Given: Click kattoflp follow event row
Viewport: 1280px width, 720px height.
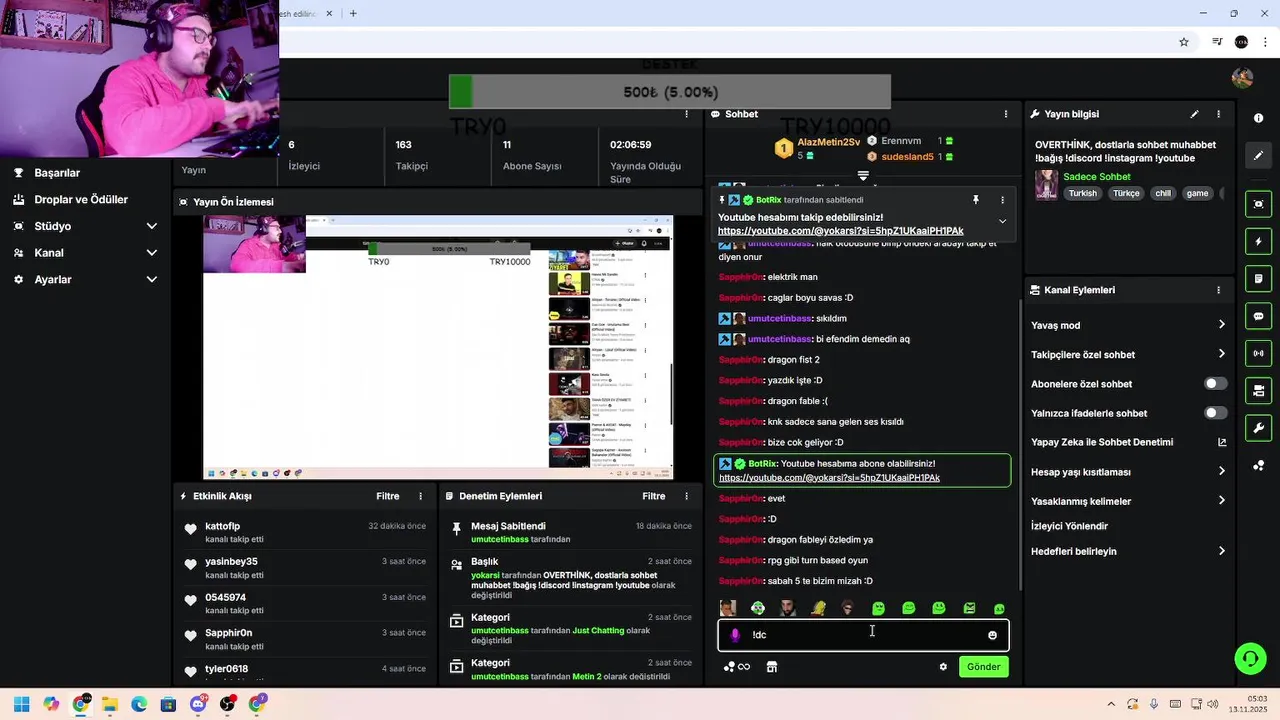Looking at the screenshot, I should [x=305, y=533].
